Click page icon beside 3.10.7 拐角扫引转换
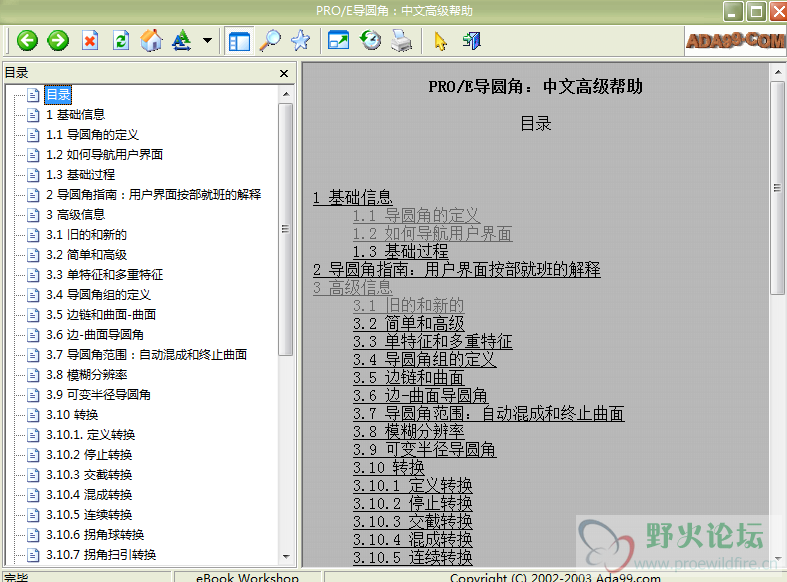The width and height of the screenshot is (787, 582). 33,555
